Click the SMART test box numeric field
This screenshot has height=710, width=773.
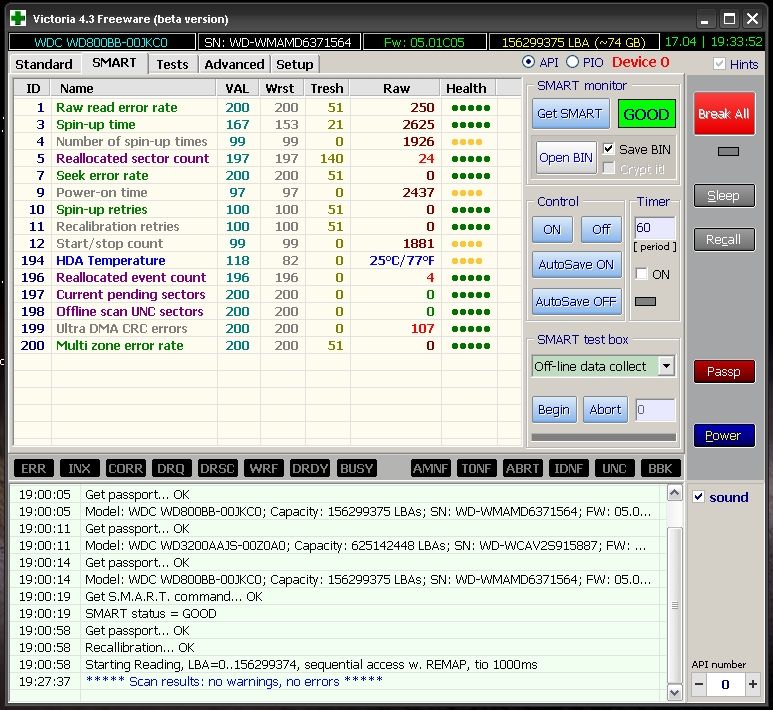(x=655, y=410)
